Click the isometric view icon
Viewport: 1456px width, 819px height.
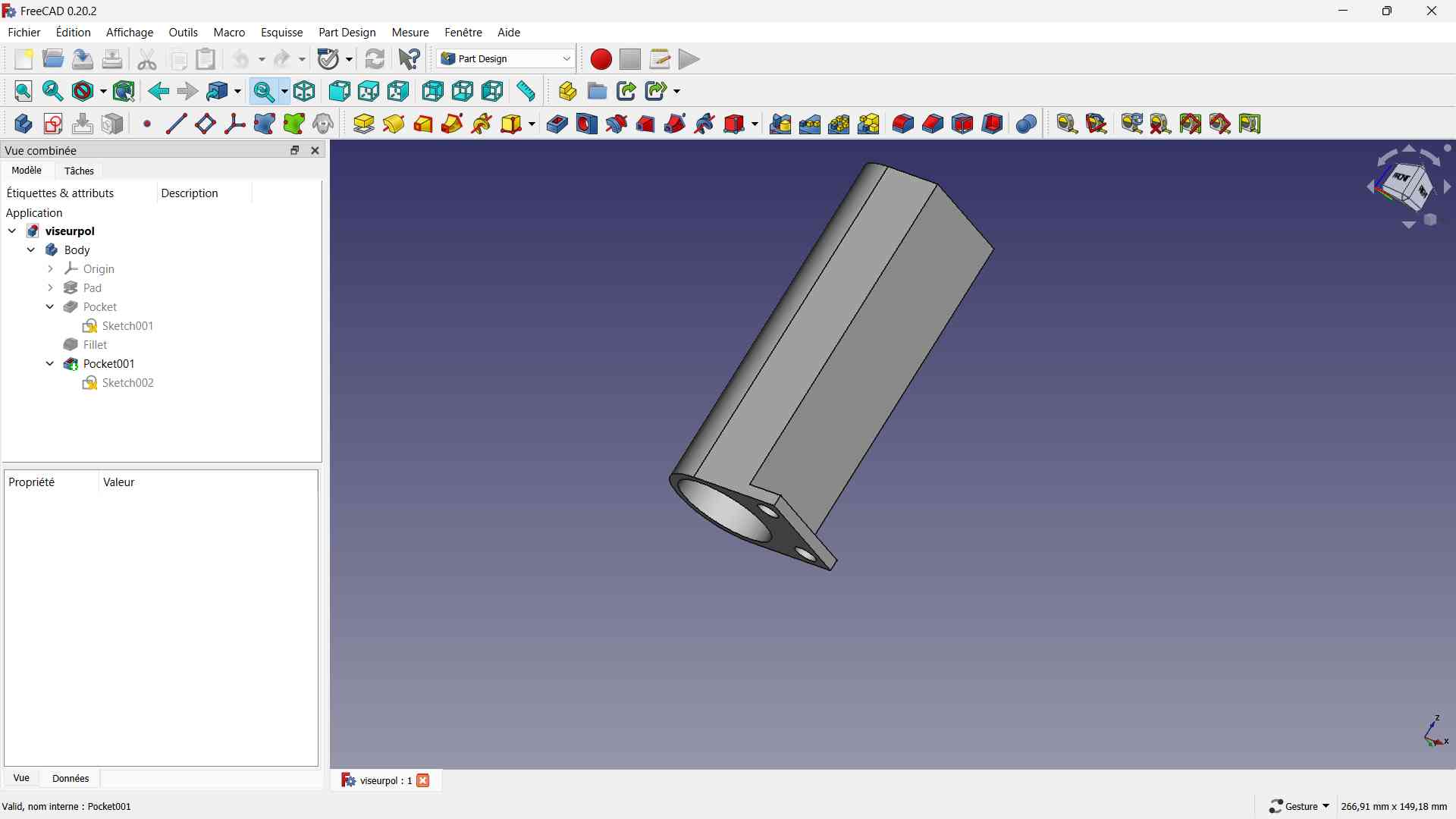pyautogui.click(x=304, y=91)
